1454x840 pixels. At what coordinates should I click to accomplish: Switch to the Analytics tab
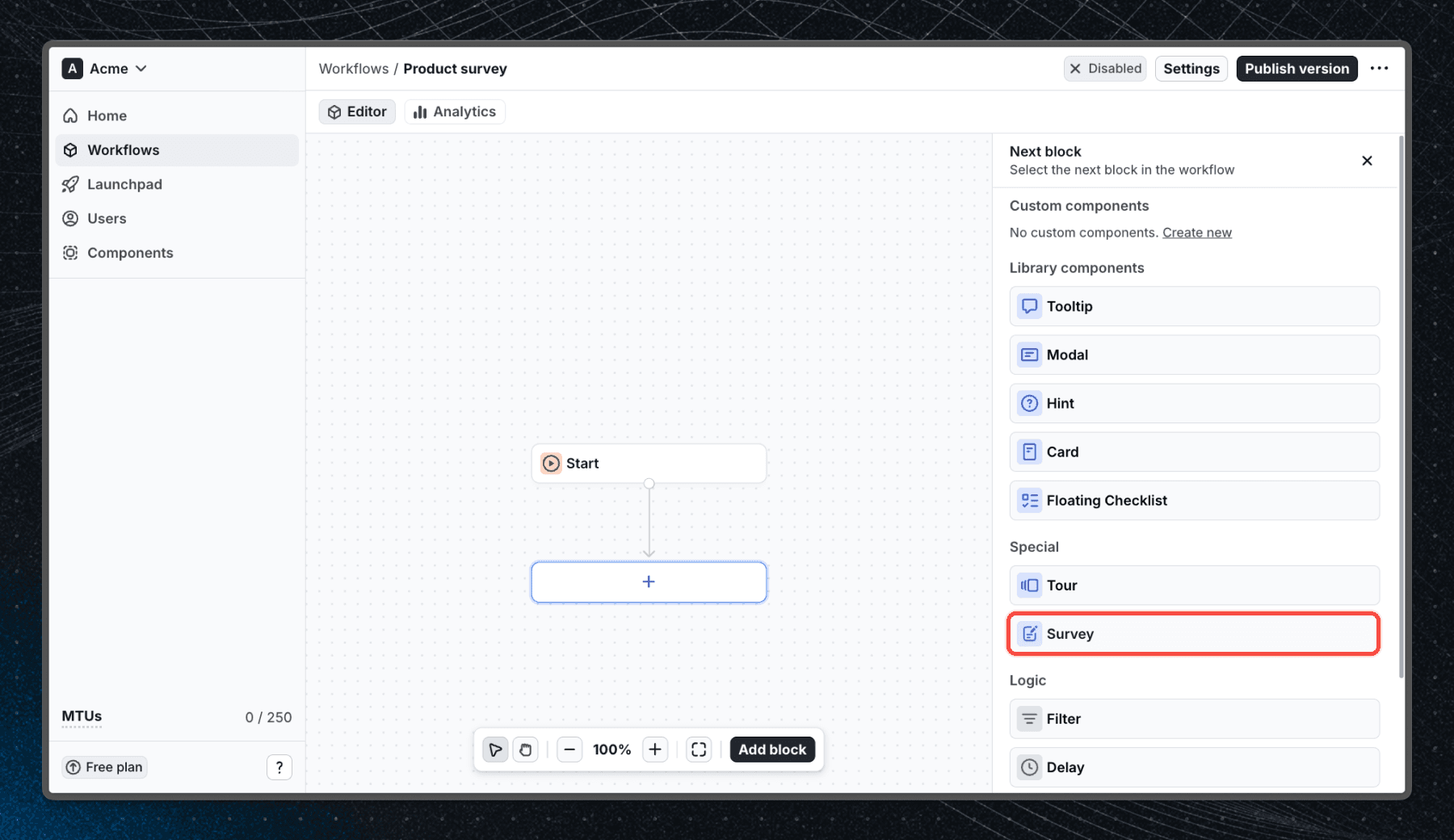[455, 111]
